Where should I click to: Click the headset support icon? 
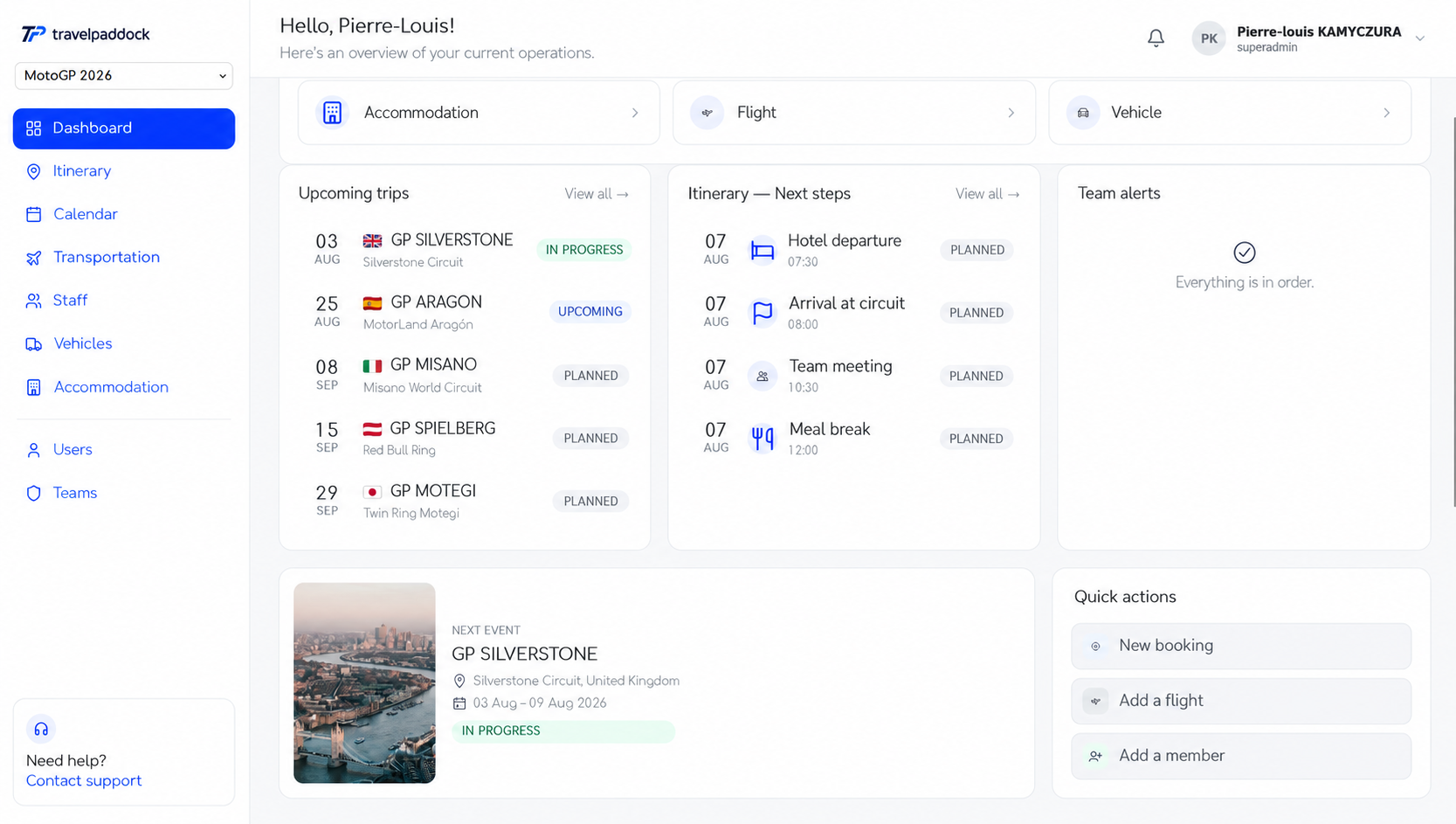[x=41, y=729]
